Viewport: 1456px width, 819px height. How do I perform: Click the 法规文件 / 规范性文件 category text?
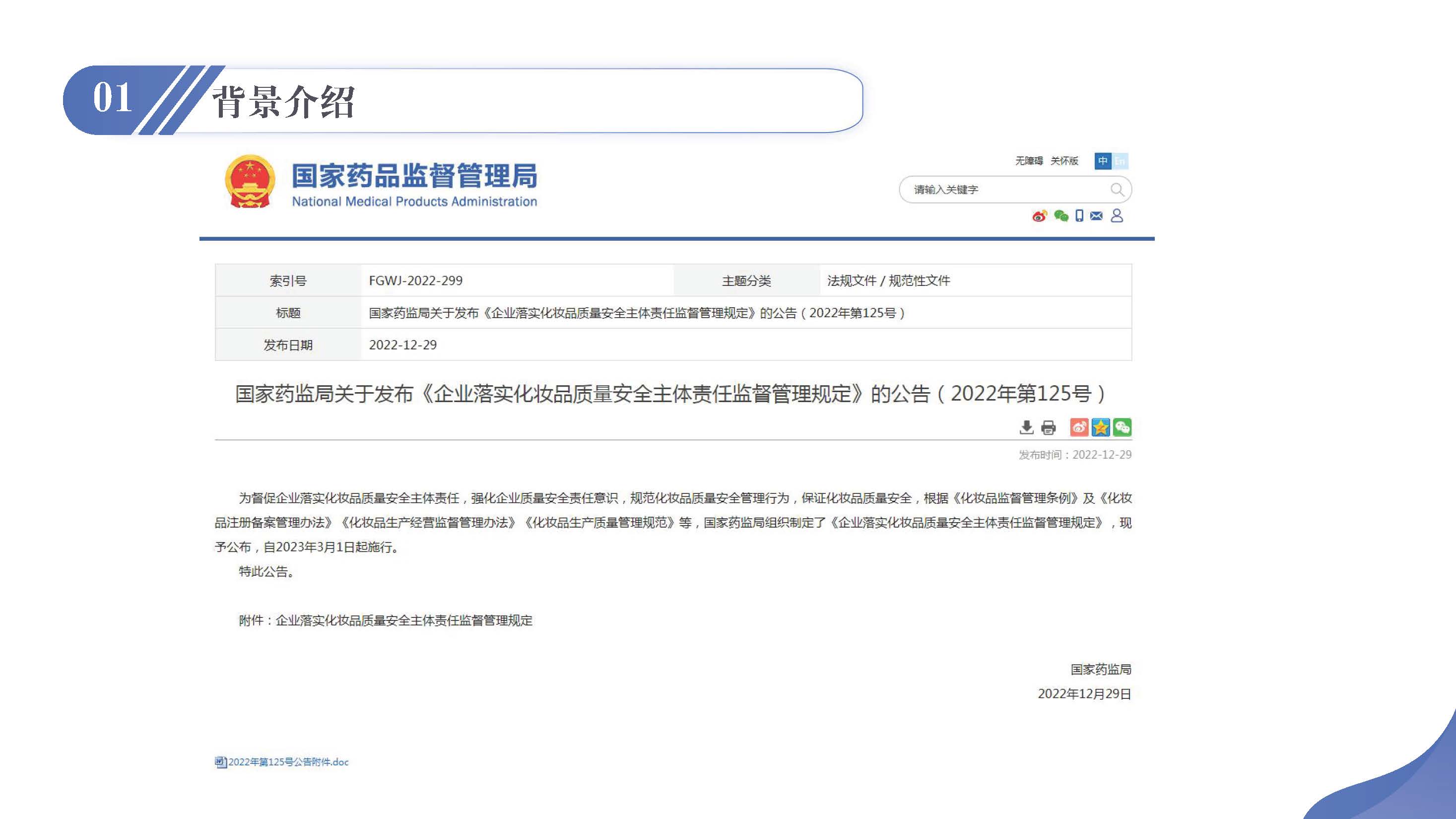(x=888, y=281)
